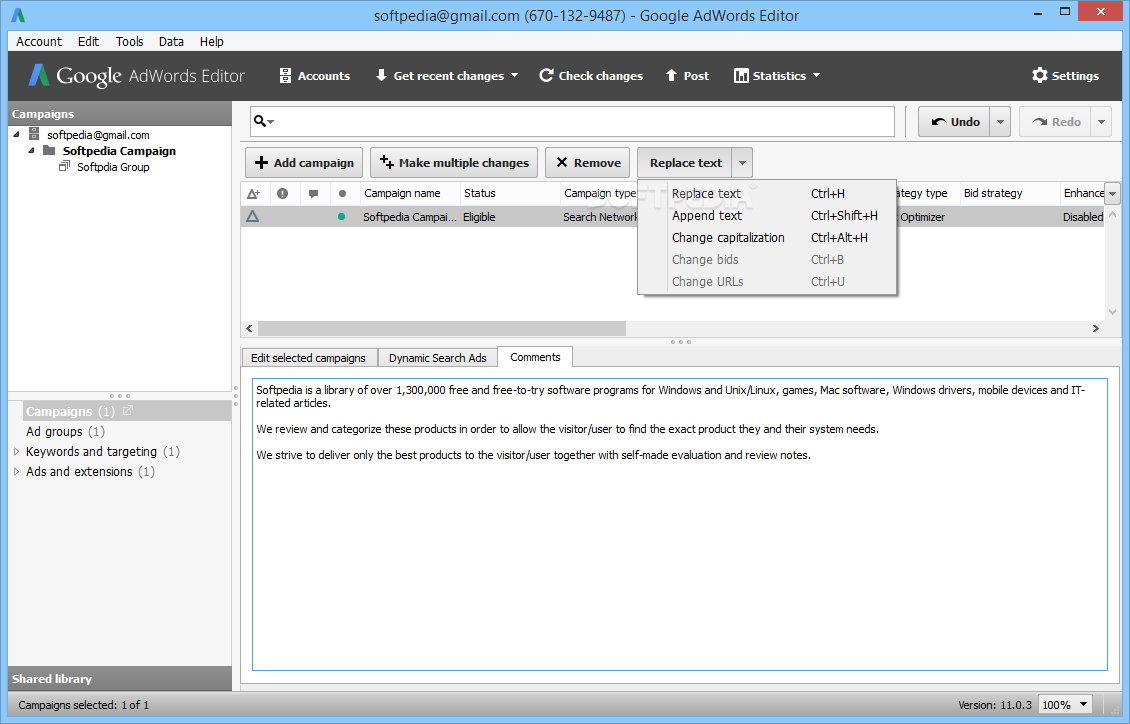The width and height of the screenshot is (1130, 724).
Task: Click the Redo button
Action: point(1056,122)
